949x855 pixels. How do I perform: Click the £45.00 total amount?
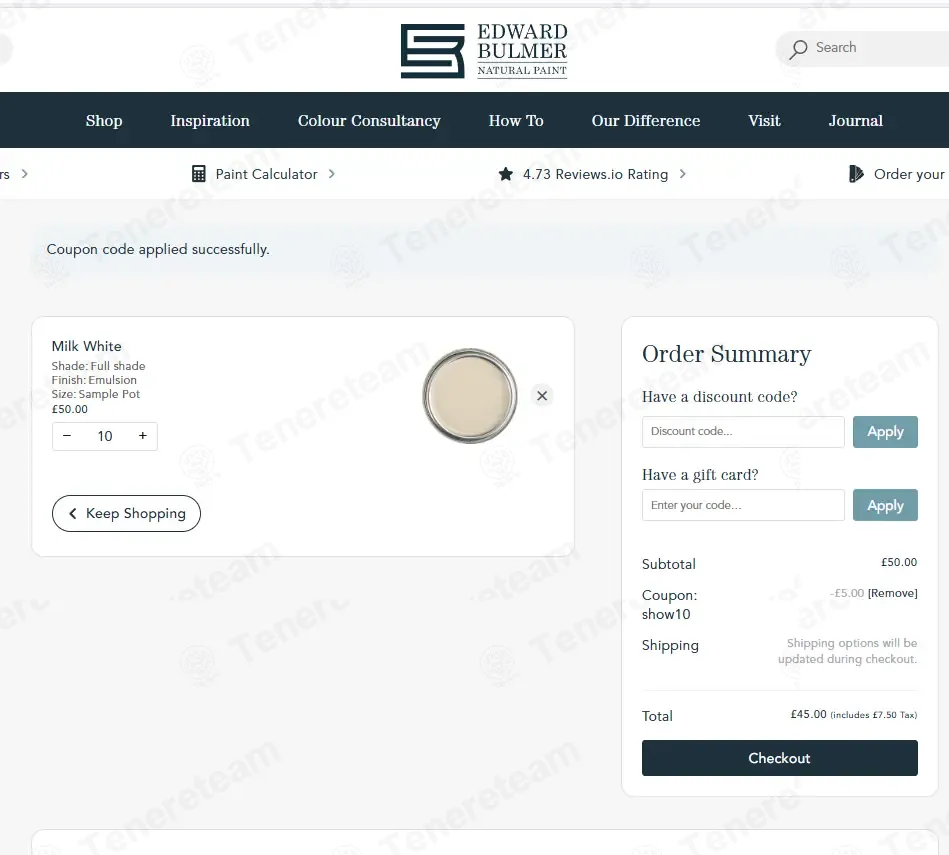(809, 714)
